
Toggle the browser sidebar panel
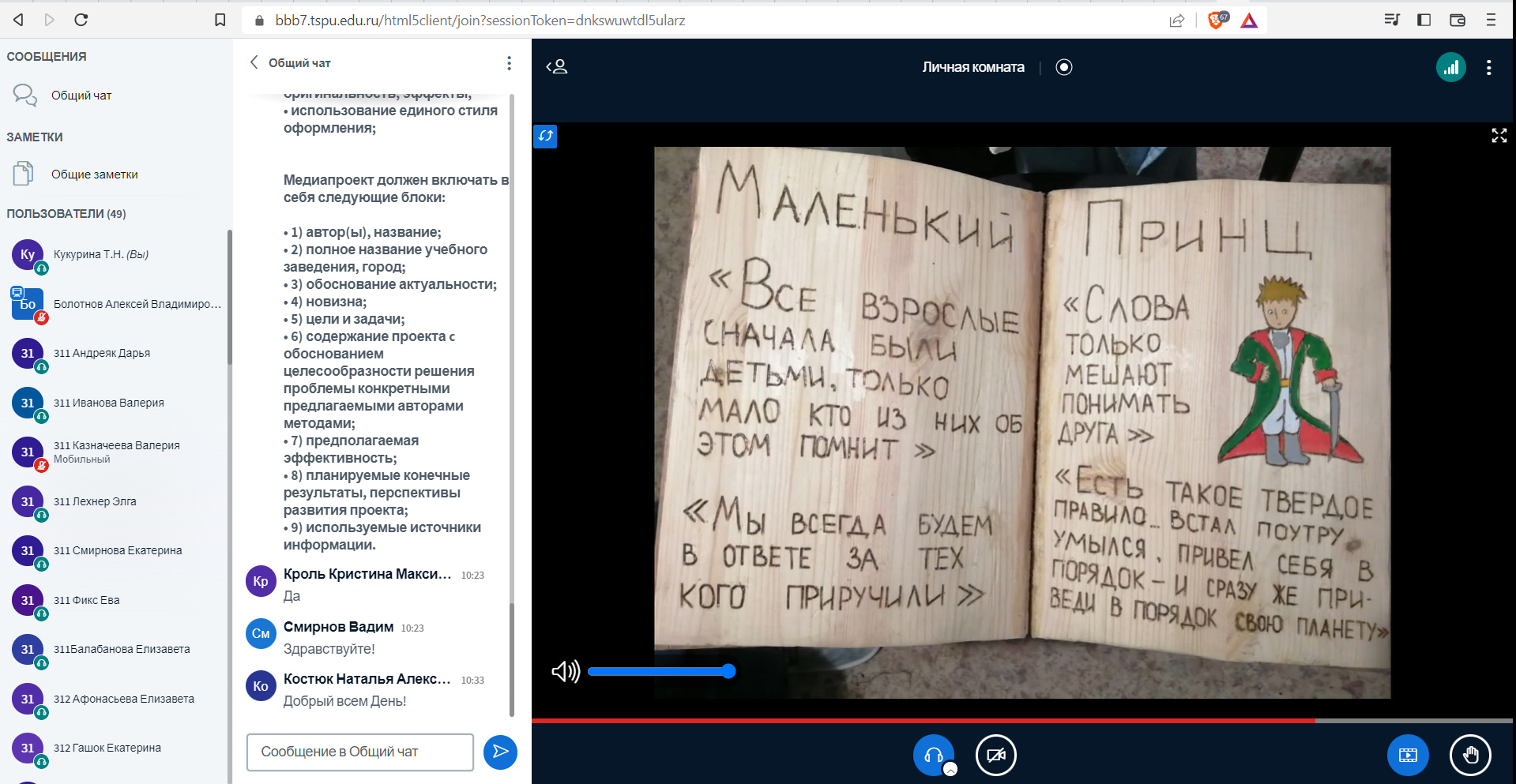(x=1424, y=20)
